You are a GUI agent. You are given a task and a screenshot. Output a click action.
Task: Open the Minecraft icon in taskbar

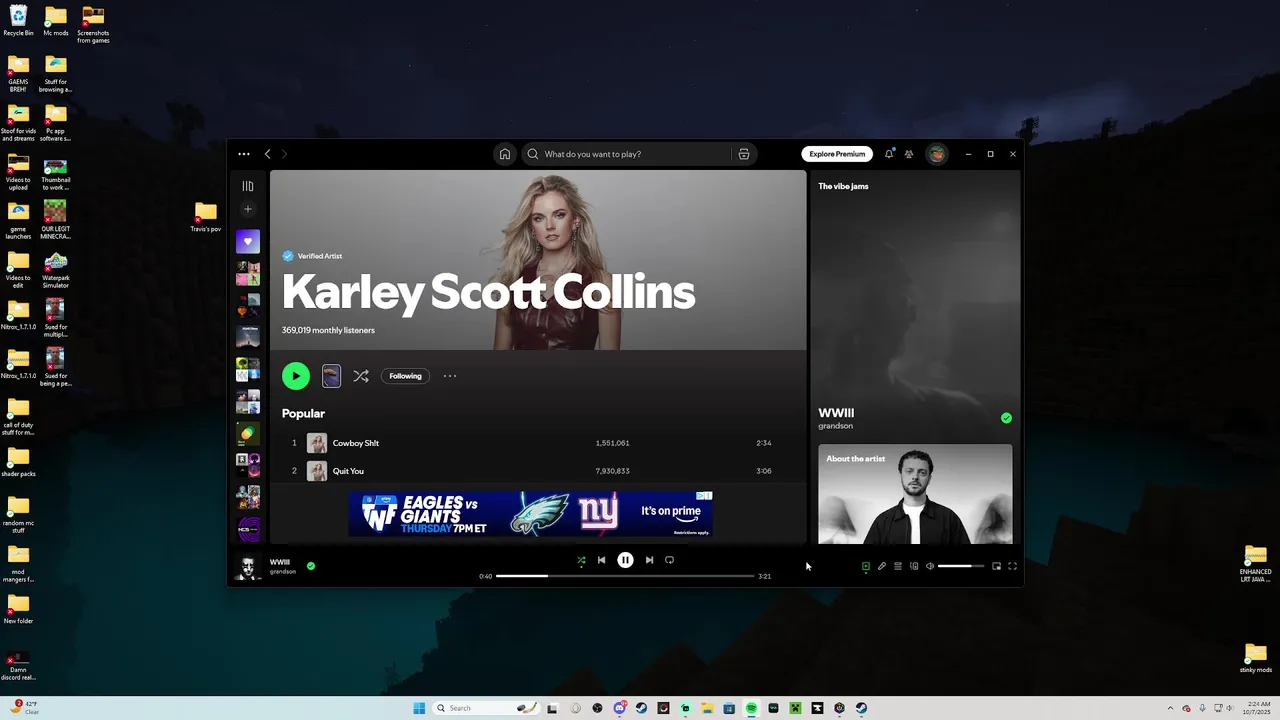[795, 708]
